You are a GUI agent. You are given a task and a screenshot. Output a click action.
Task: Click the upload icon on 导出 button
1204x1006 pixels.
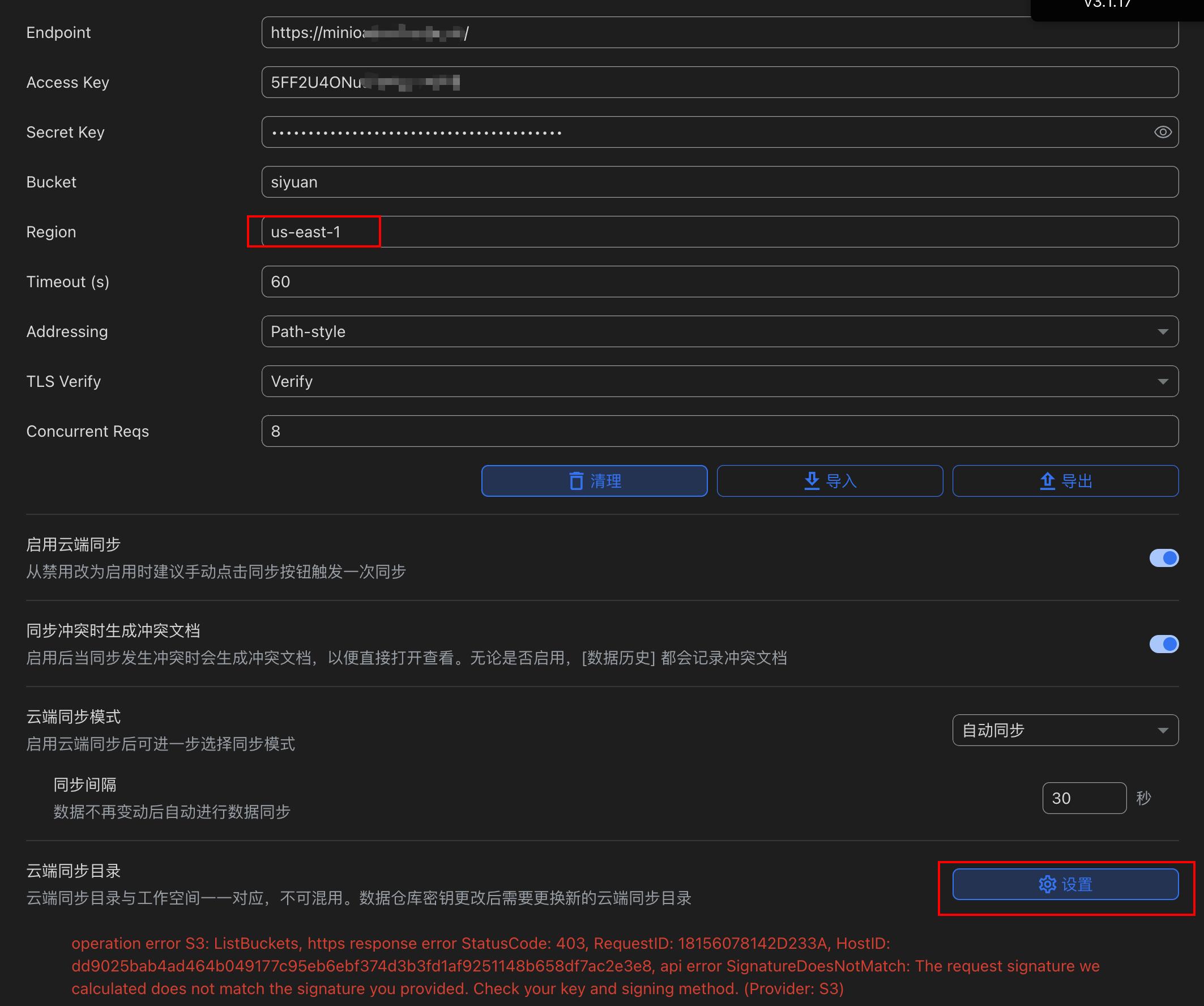(1047, 481)
